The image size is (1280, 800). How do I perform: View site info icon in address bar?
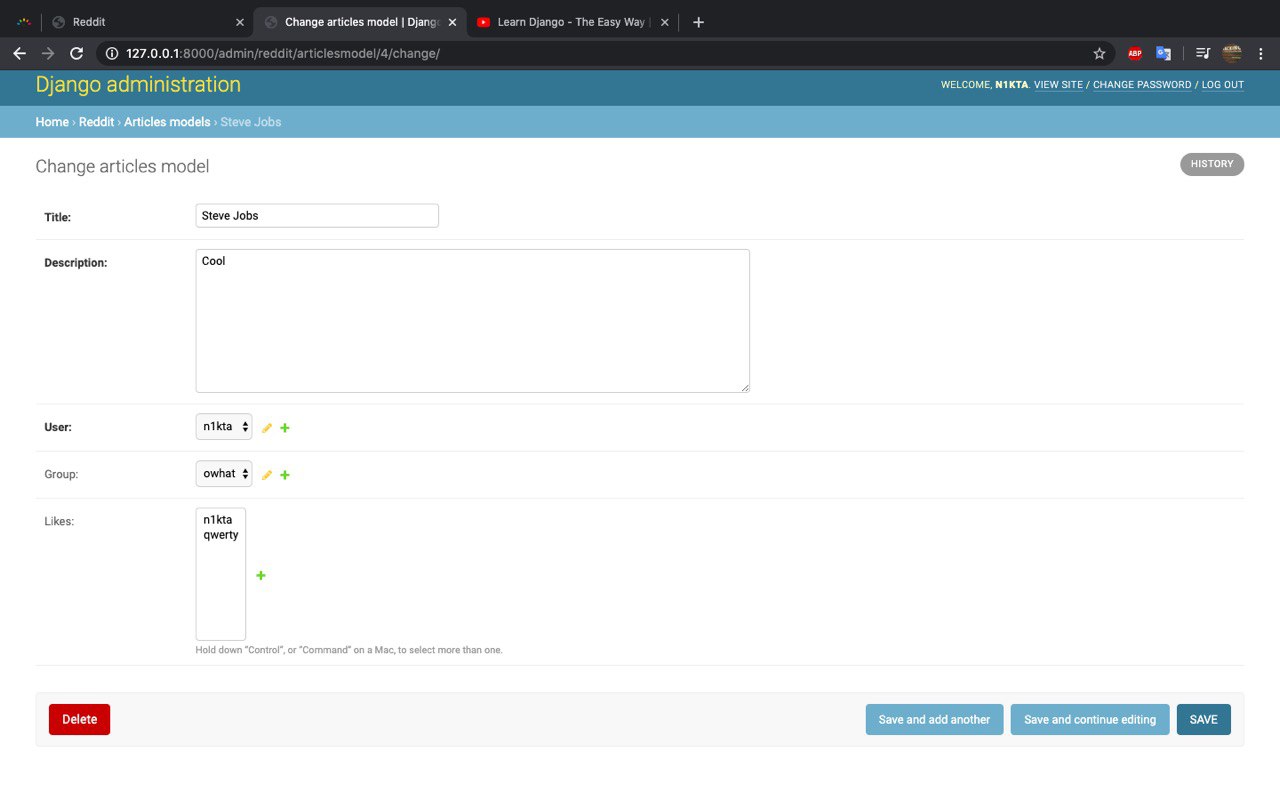coord(112,53)
